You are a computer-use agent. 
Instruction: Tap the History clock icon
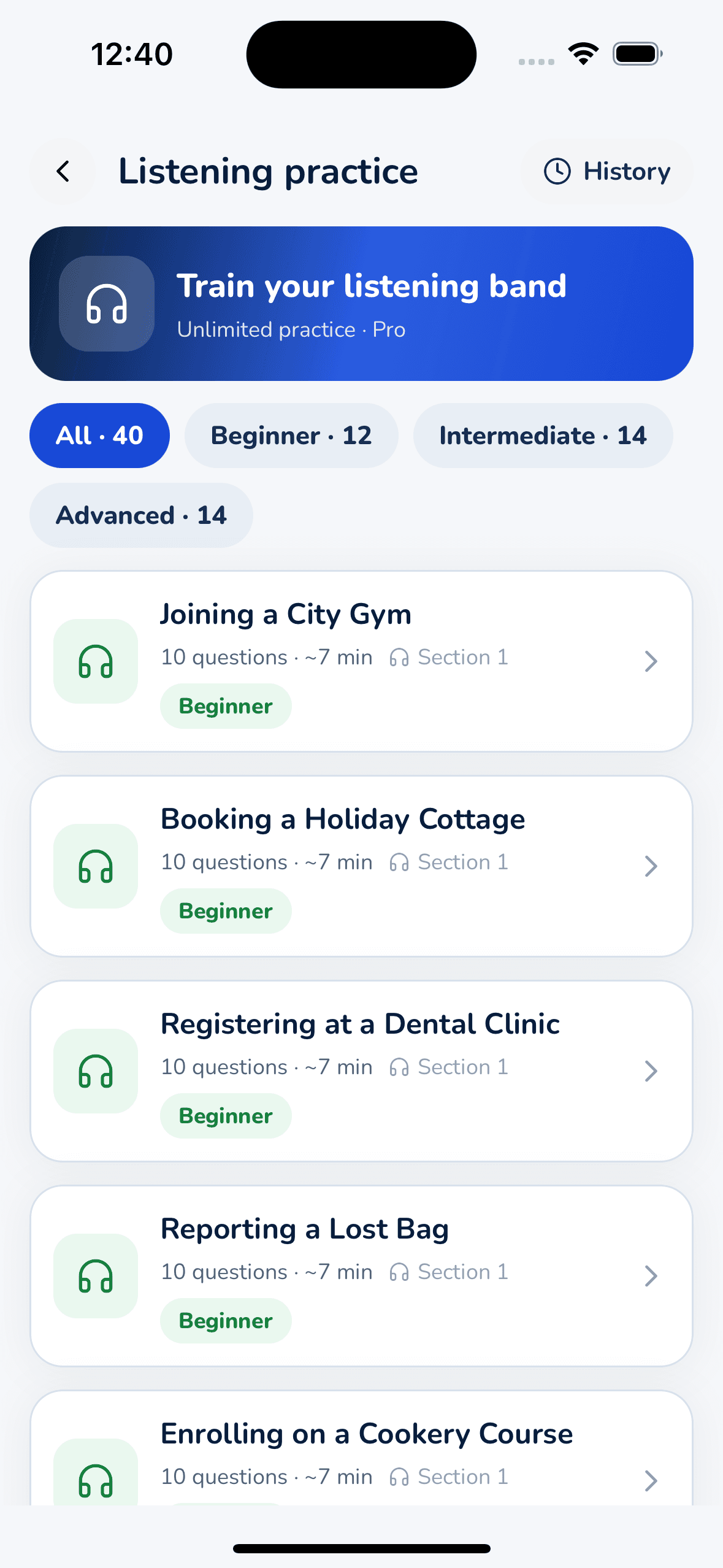(x=557, y=171)
